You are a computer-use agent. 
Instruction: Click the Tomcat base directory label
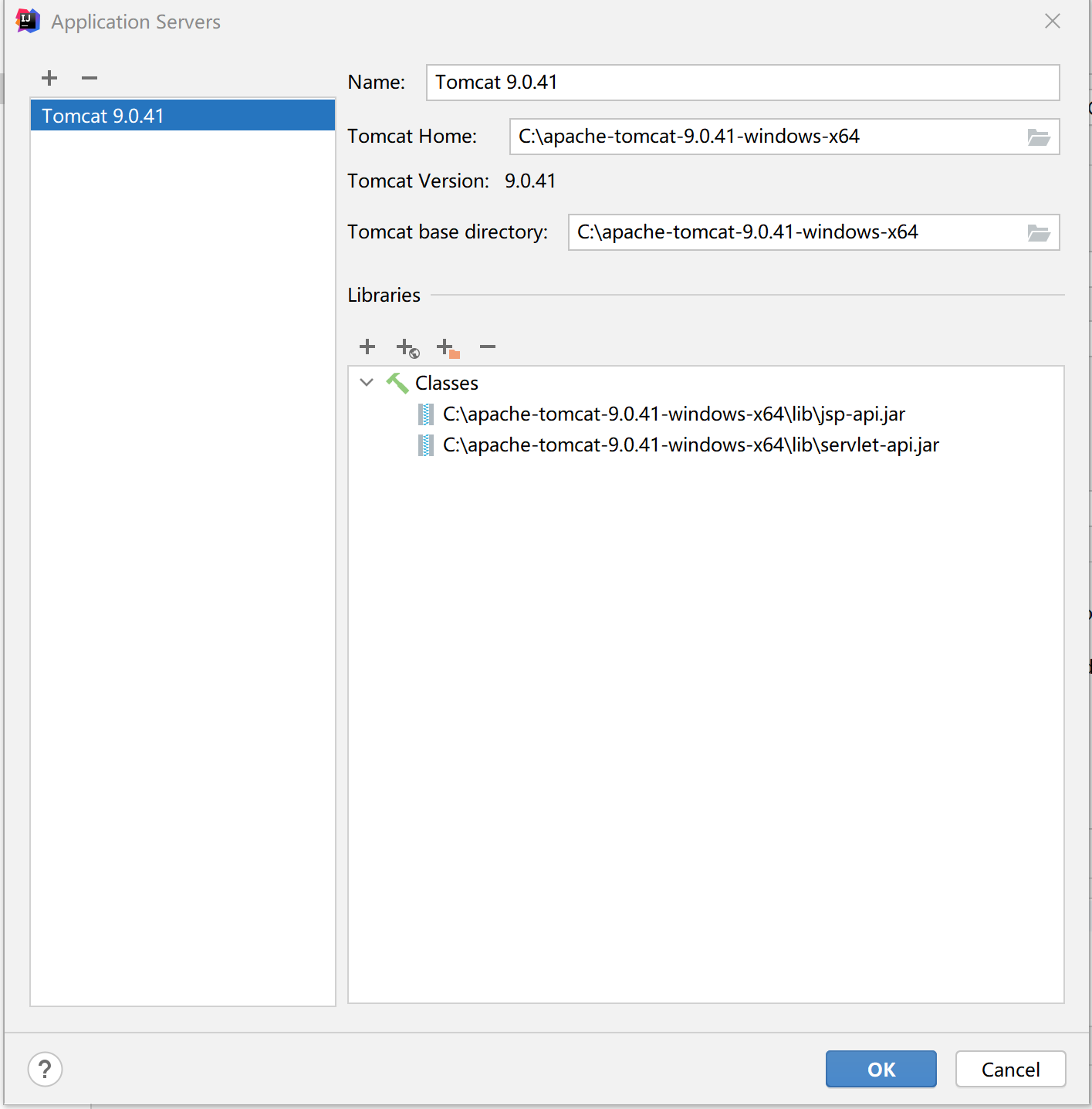click(448, 232)
